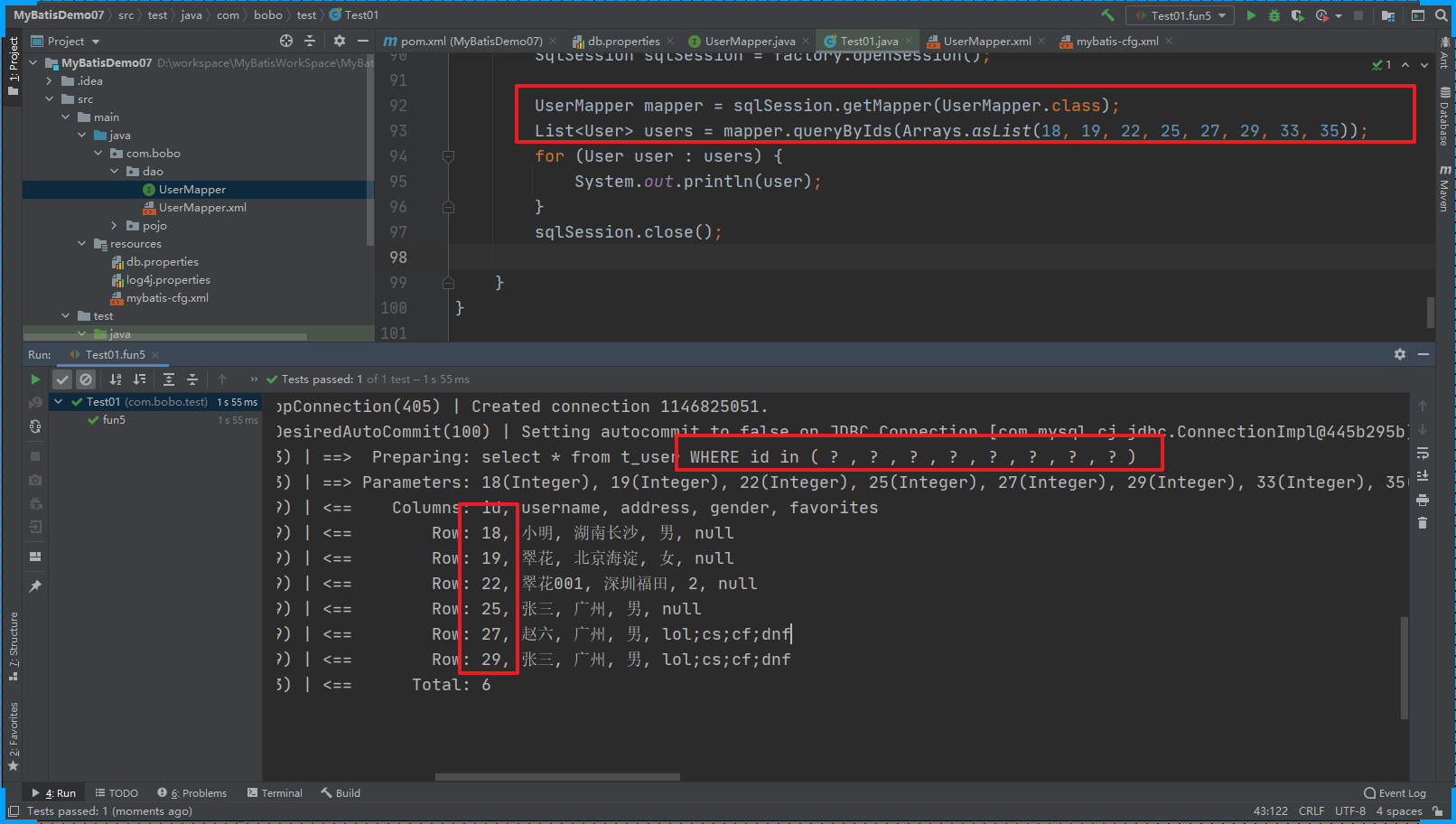Collapse Test01 node in test results

[59, 402]
